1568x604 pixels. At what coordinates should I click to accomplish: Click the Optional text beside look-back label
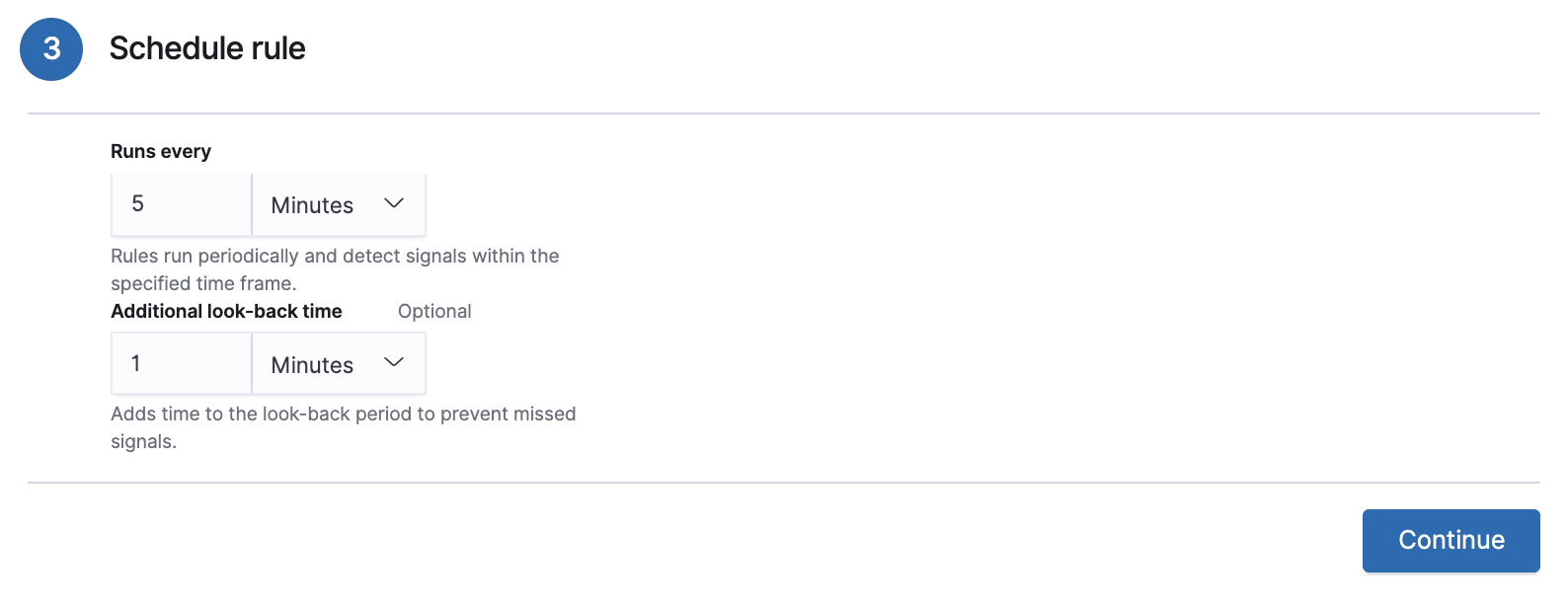434,311
